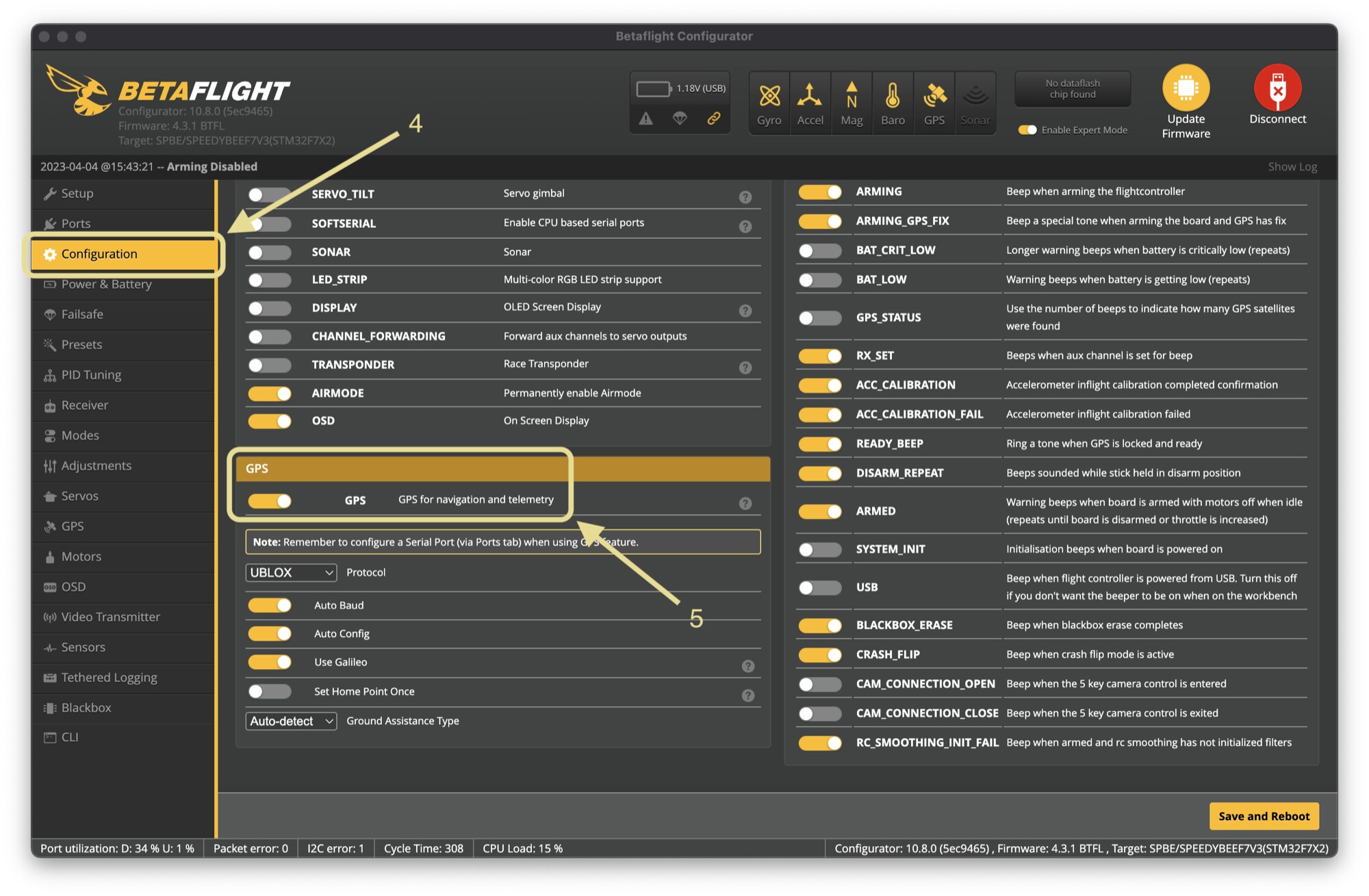Screen dimensions: 1369x896
Task: Click the Show Log link
Action: 1292,166
